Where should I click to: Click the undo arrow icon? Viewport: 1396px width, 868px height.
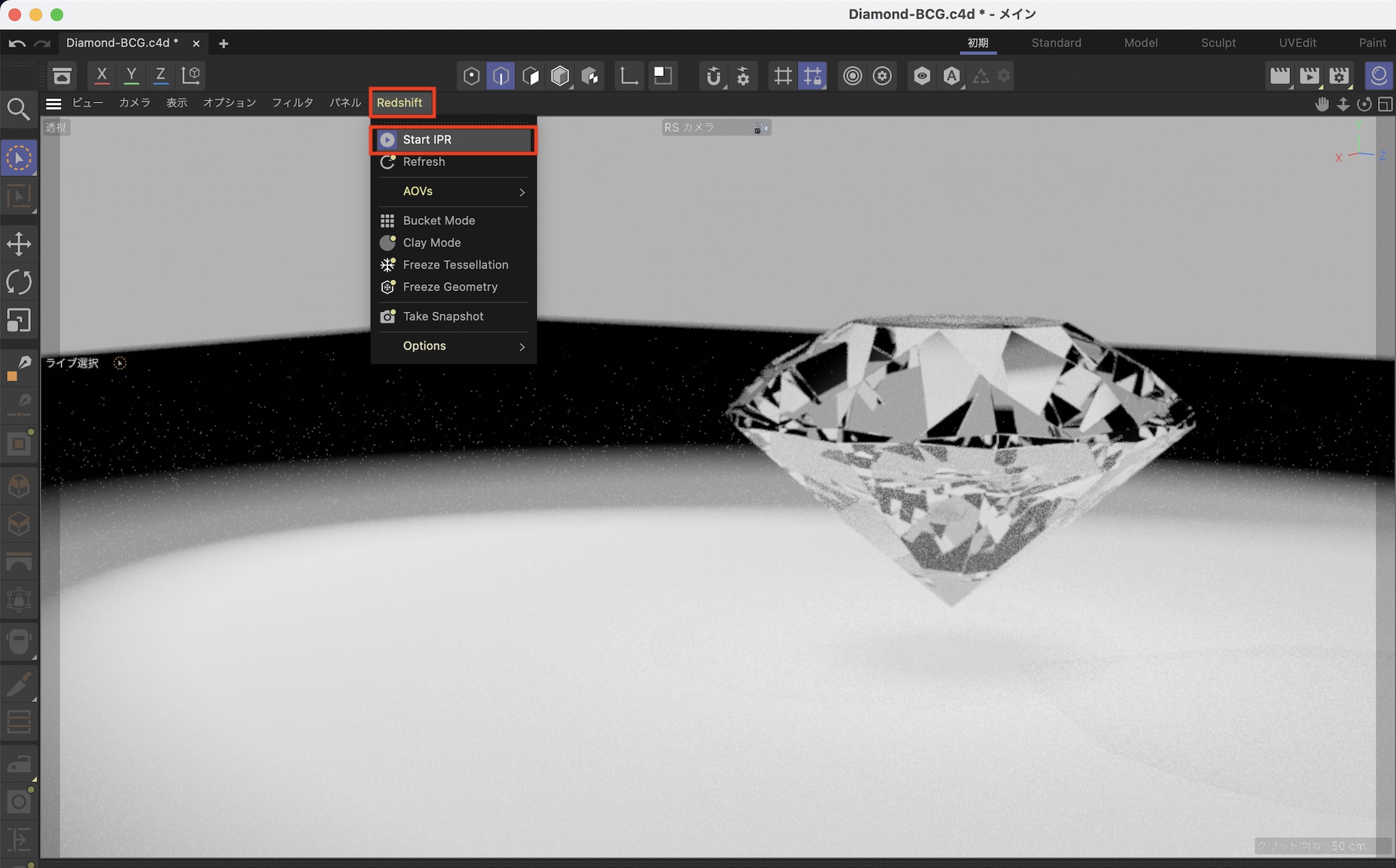tap(17, 43)
